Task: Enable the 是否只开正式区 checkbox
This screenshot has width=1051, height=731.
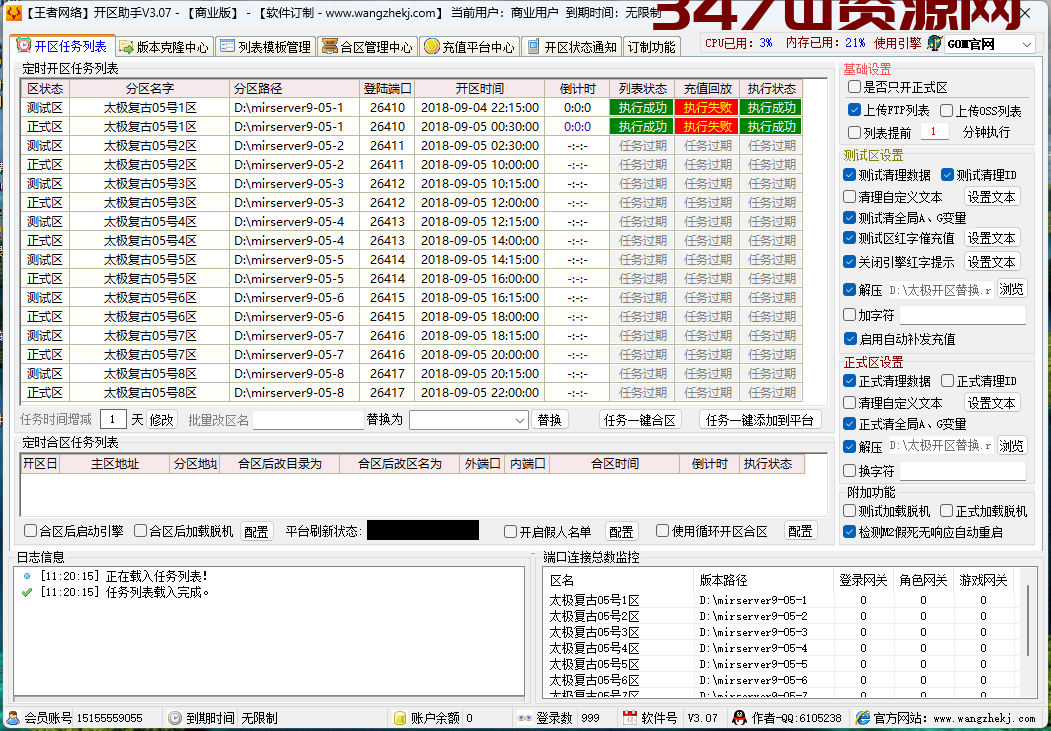Action: point(854,87)
